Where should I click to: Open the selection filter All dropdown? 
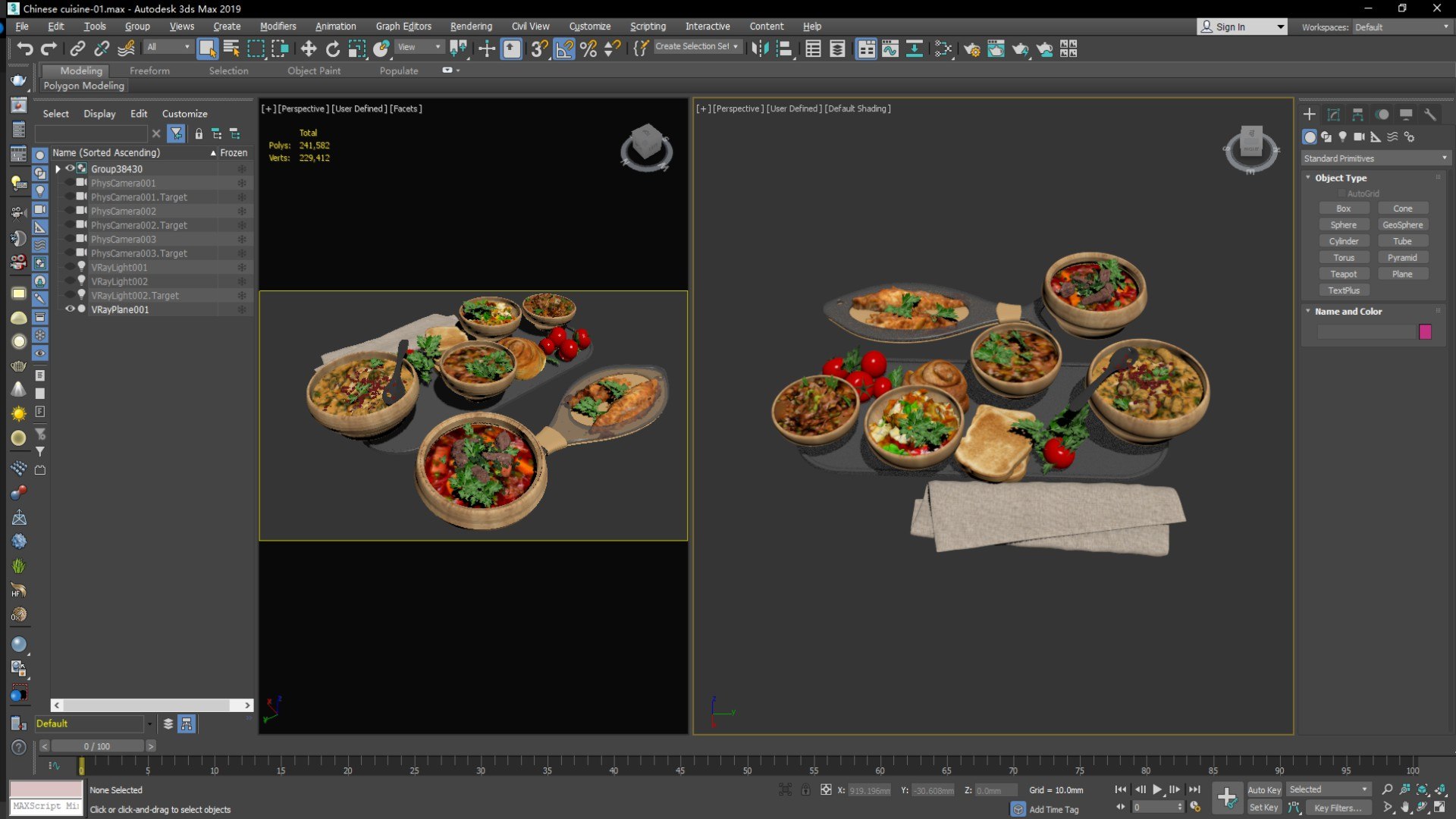point(168,47)
